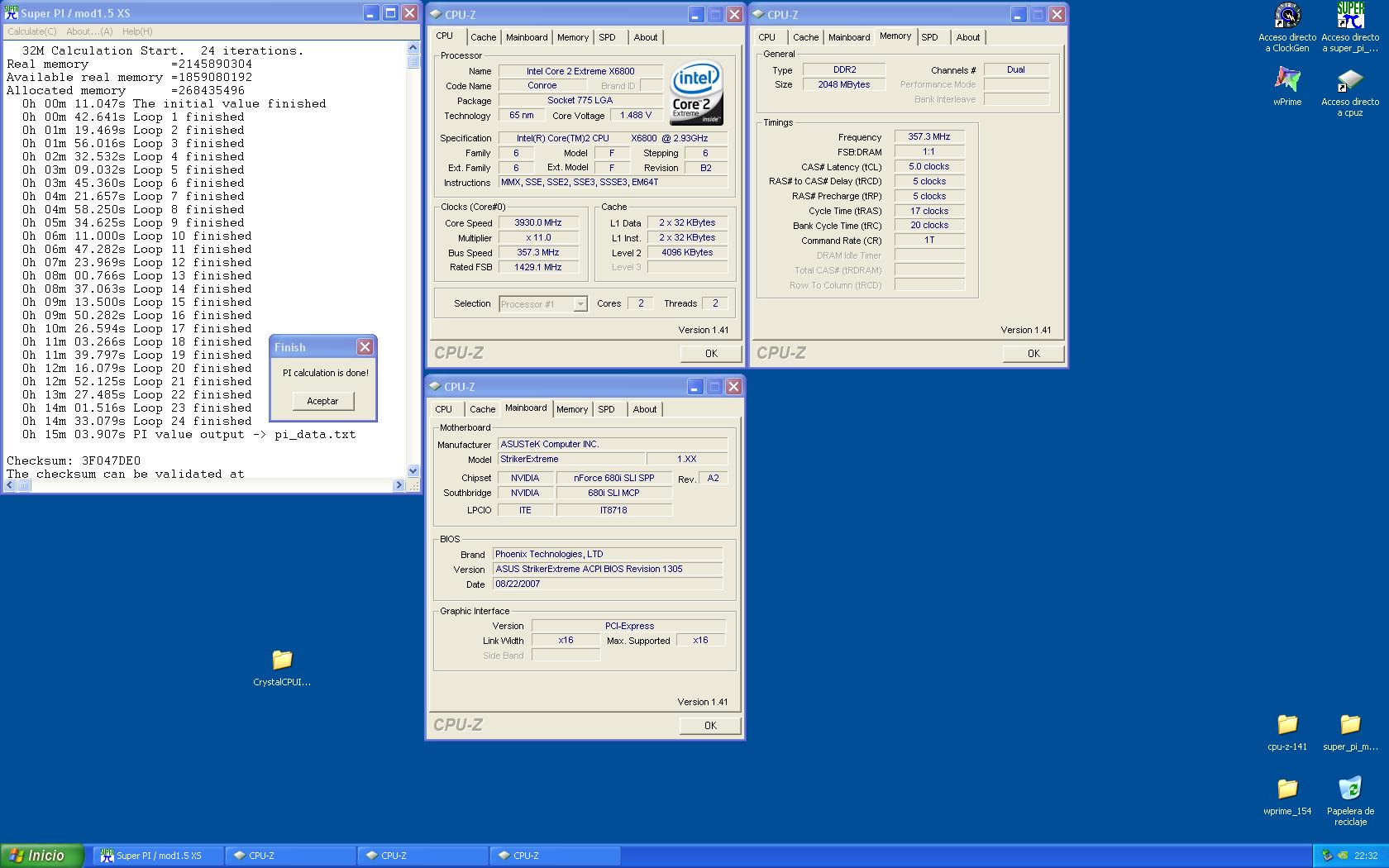Screen dimensions: 1389x868
Task: Click the network tray icon in system tray
Action: [1327, 856]
